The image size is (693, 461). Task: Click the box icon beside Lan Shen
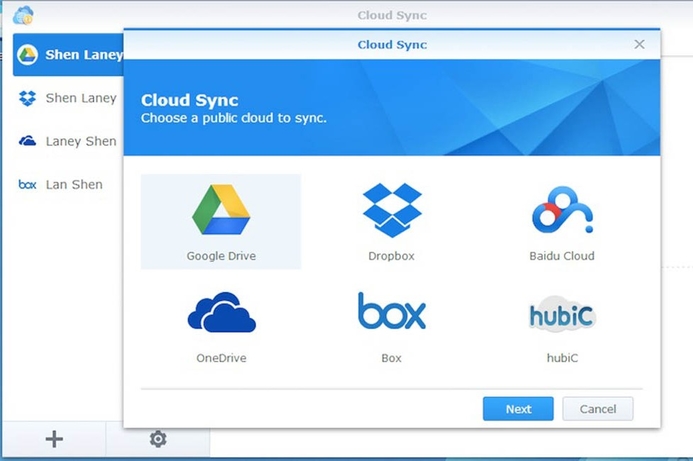point(27,184)
